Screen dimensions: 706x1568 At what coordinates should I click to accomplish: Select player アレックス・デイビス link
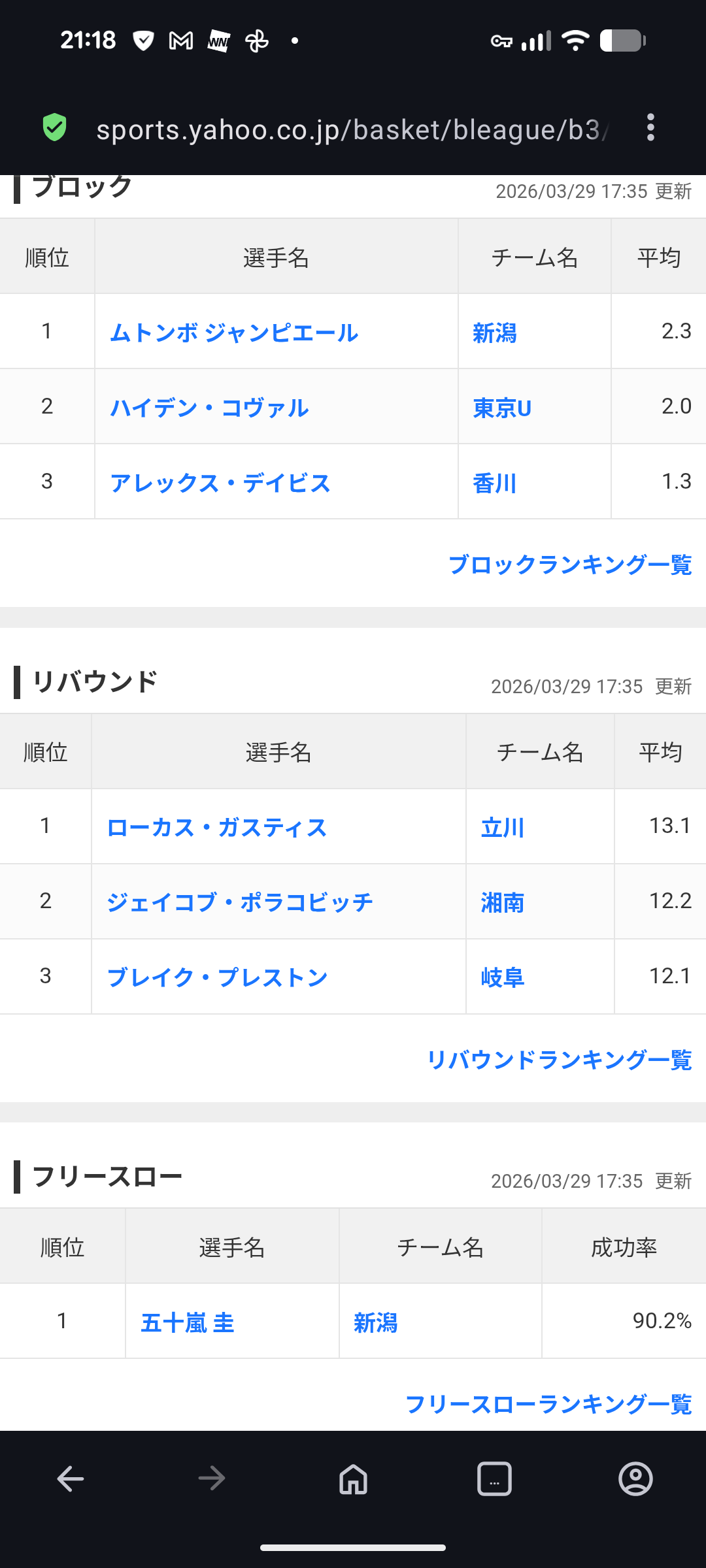(220, 483)
